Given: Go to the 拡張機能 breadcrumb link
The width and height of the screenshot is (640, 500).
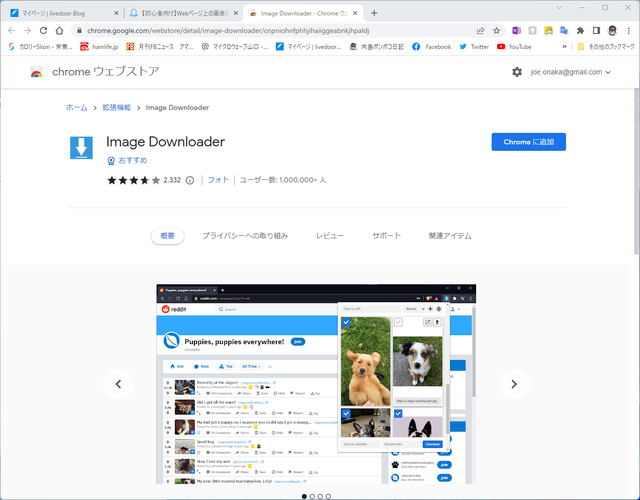Looking at the screenshot, I should (x=116, y=108).
